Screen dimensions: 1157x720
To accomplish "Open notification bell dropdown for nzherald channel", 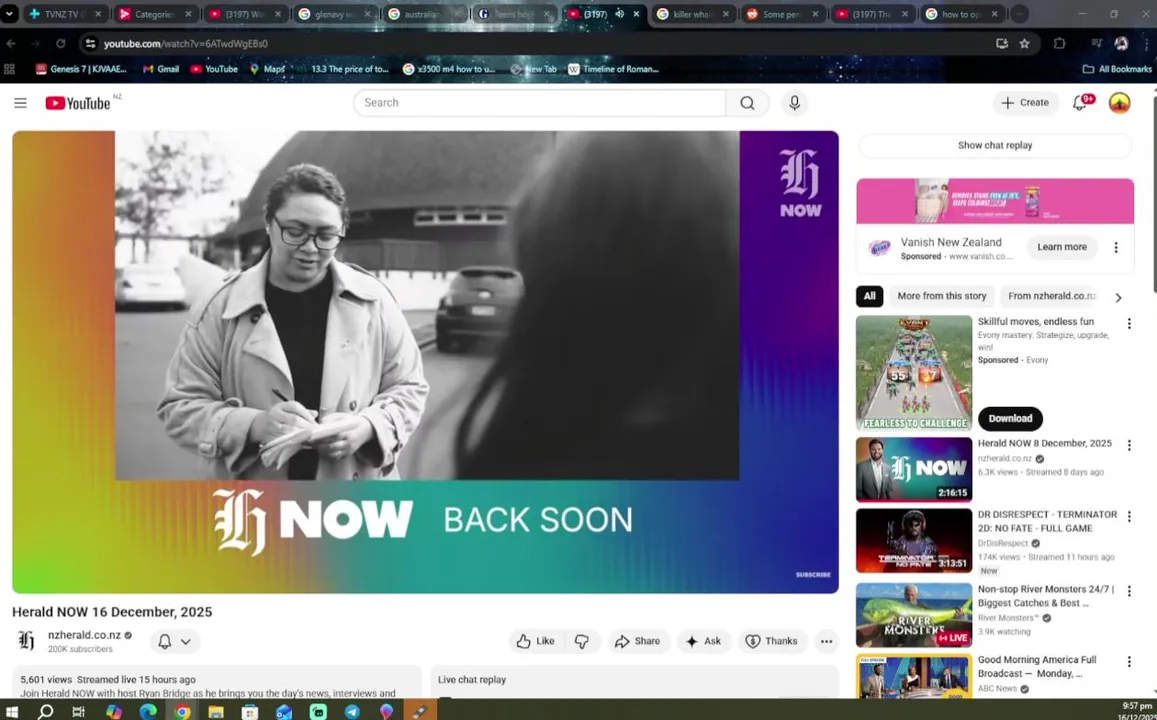I will tap(175, 641).
